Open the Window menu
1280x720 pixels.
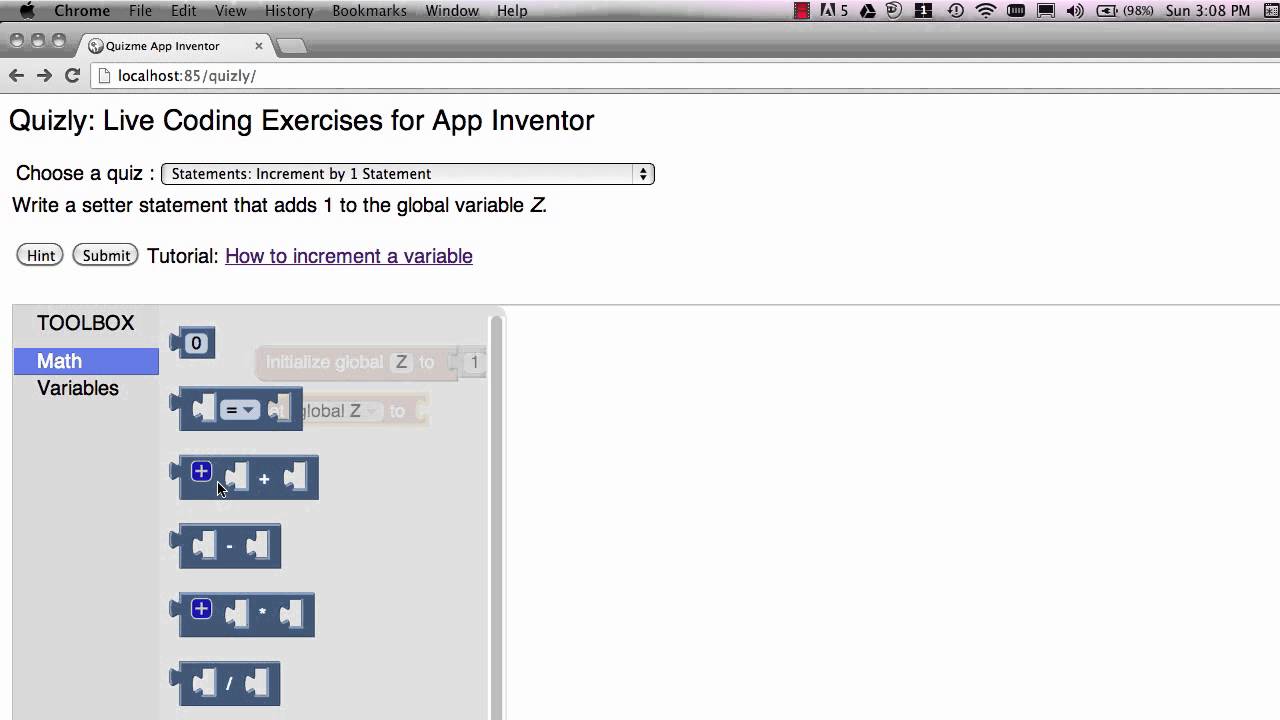coord(452,11)
